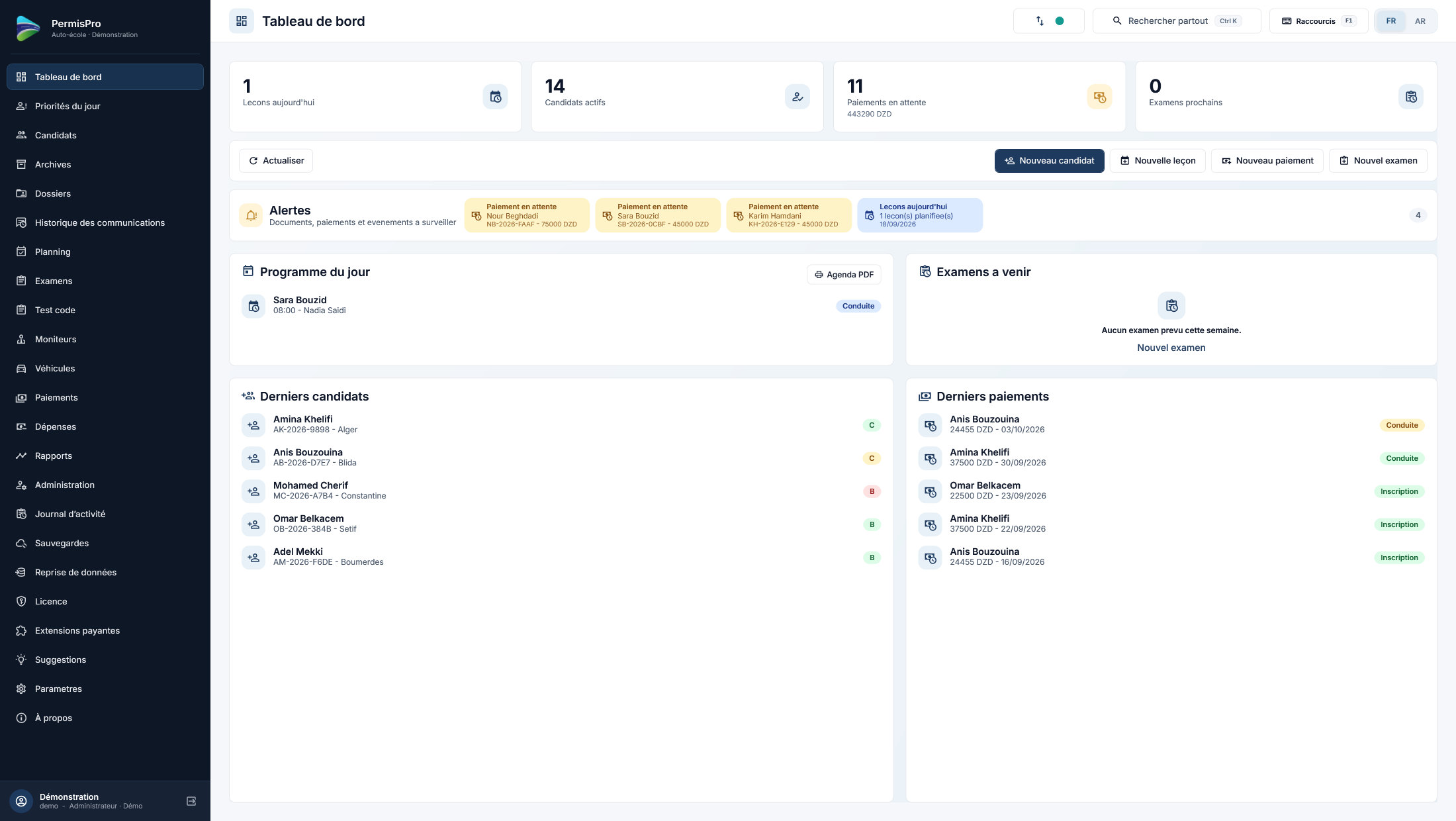The height and width of the screenshot is (821, 1456).
Task: Click the Examens a venir empty-state icon
Action: pos(1171,306)
